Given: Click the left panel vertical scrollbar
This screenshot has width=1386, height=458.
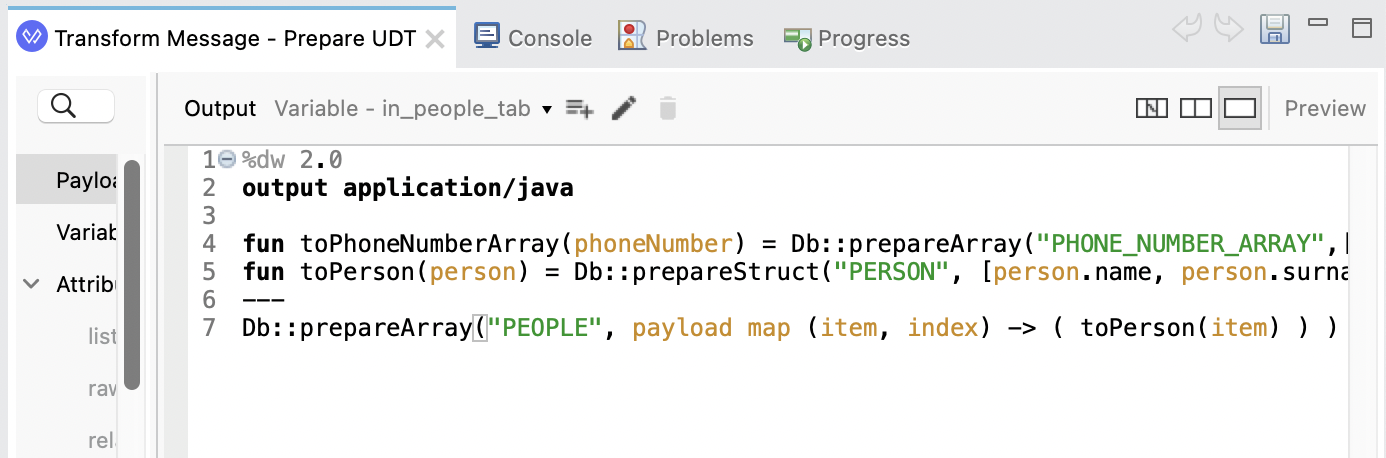Looking at the screenshot, I should [131, 275].
